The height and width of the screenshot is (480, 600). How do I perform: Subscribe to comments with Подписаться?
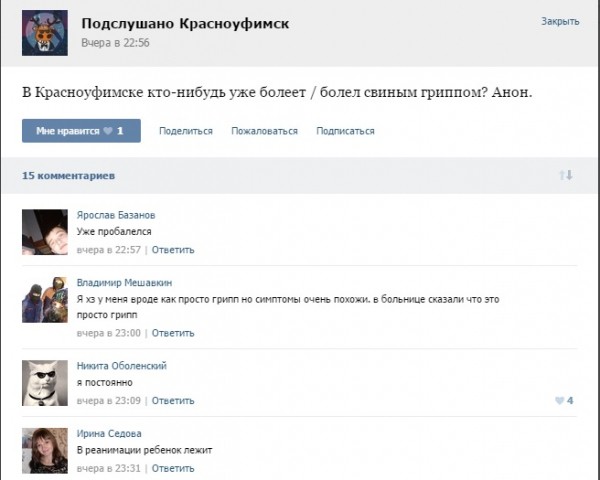tap(345, 131)
